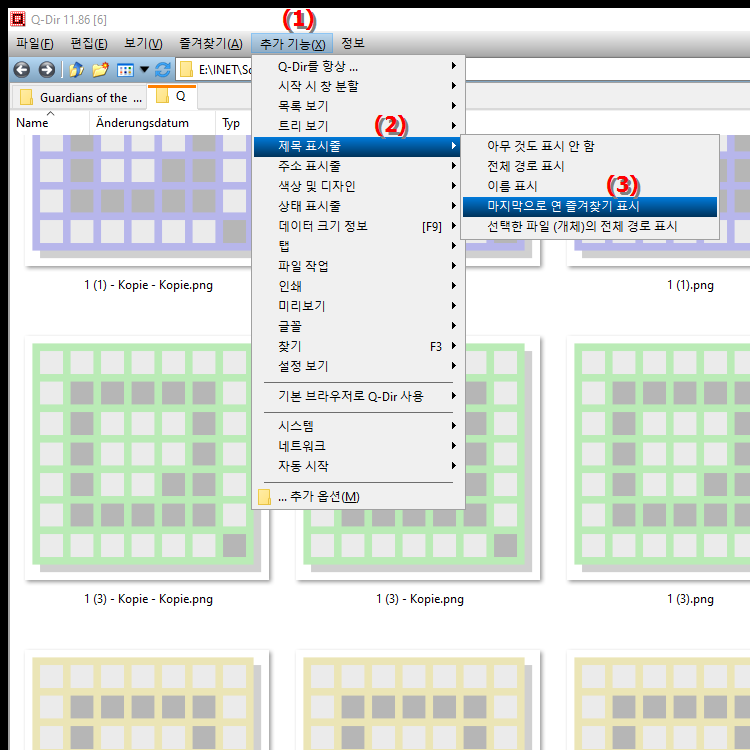The width and height of the screenshot is (750, 750).
Task: Expand the 목록 보기 submenu
Action: [358, 106]
